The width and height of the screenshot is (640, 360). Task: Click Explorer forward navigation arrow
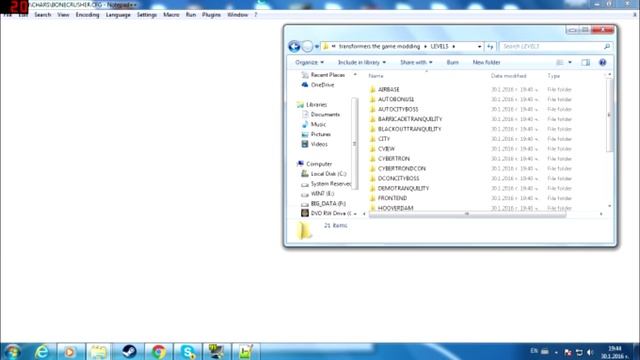pyautogui.click(x=307, y=47)
